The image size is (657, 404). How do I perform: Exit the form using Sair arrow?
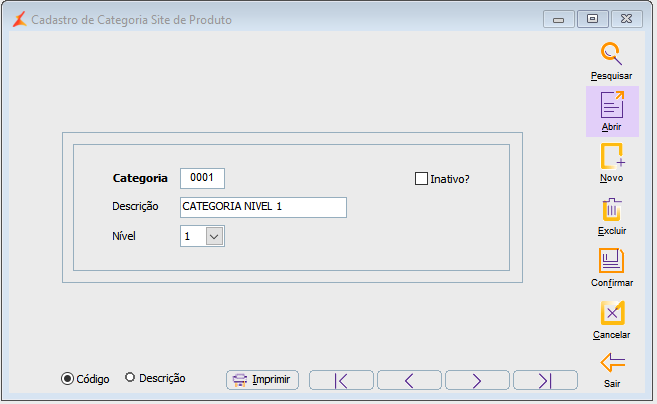611,362
